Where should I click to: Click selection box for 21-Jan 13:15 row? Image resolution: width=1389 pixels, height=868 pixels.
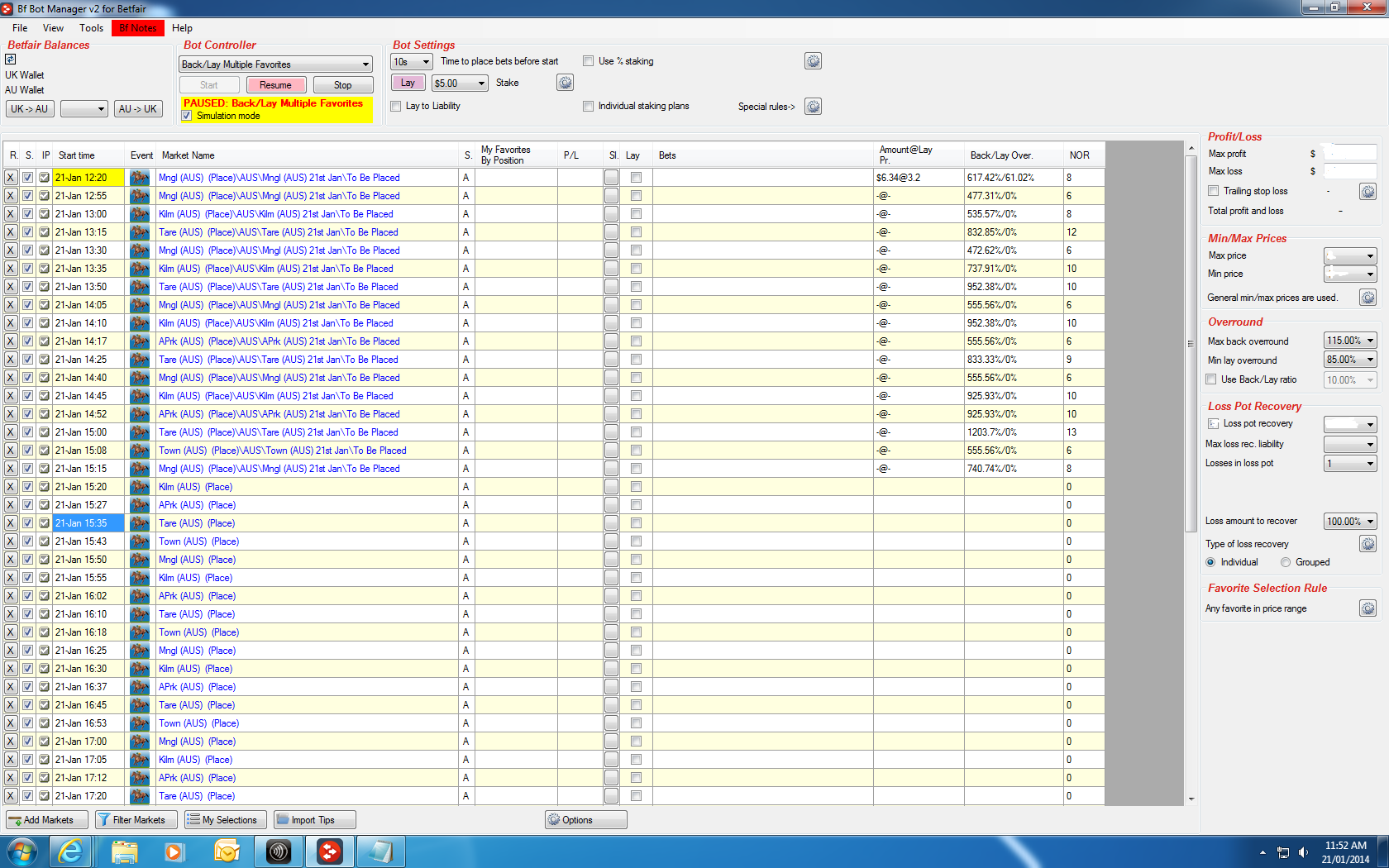[27, 232]
